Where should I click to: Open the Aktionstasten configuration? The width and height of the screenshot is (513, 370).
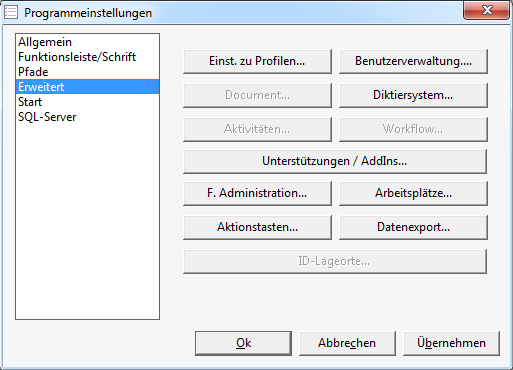(257, 227)
